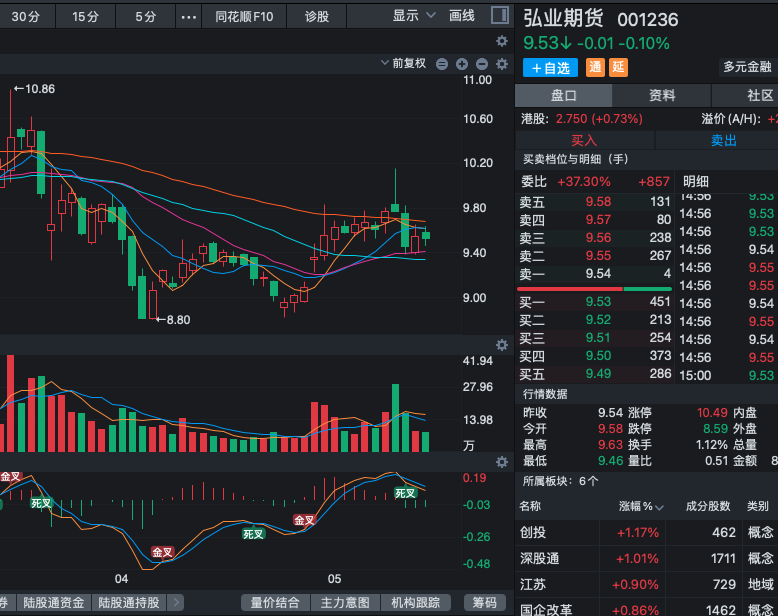The height and width of the screenshot is (616, 778).
Task: Expand bottom tabs with the arrow button
Action: click(176, 603)
